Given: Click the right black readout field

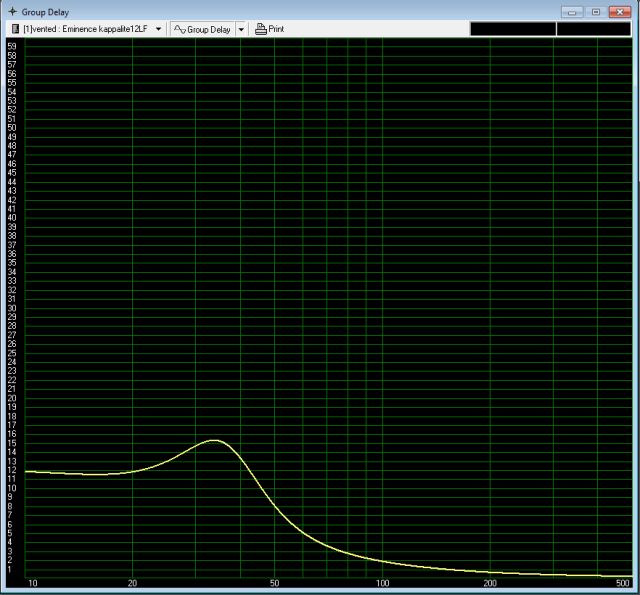Looking at the screenshot, I should 594,29.
